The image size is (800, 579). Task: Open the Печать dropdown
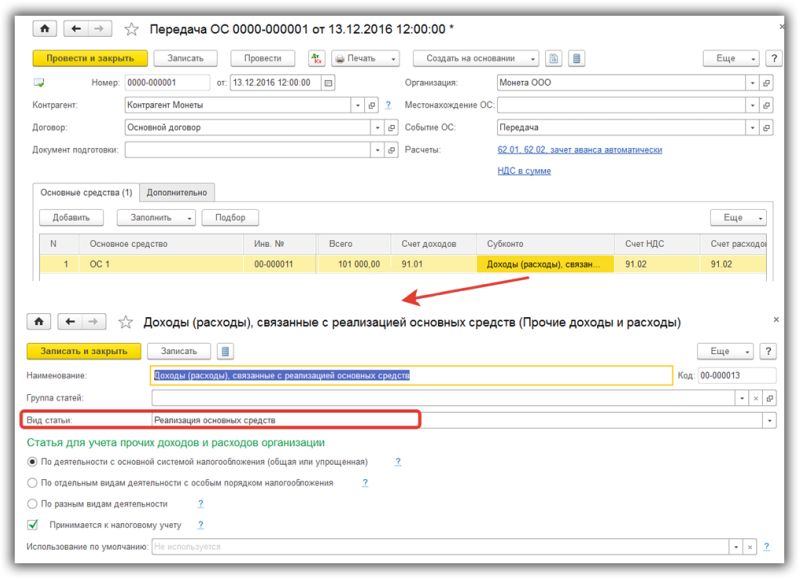tap(365, 58)
